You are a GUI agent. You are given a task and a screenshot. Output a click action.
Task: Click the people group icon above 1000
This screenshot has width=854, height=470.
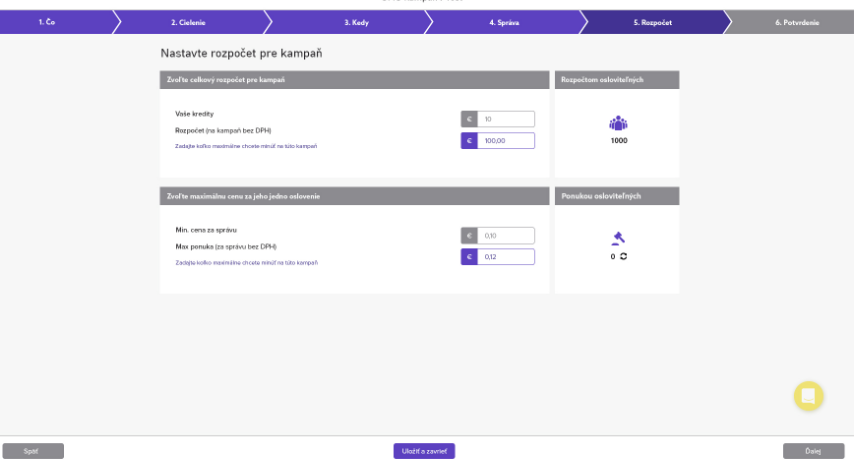pyautogui.click(x=618, y=124)
